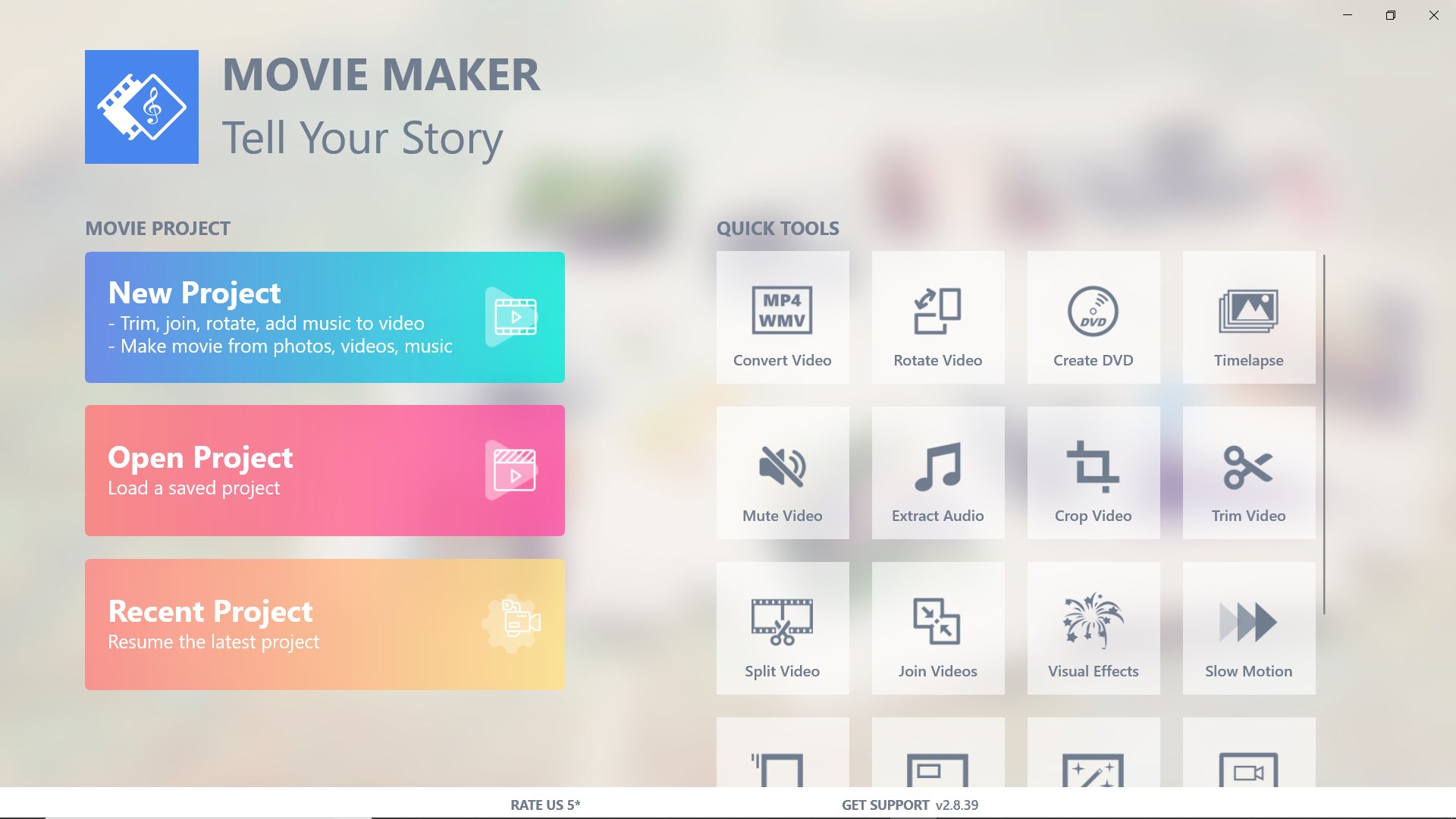Open the Convert Video tool
Image resolution: width=1456 pixels, height=819 pixels.
(783, 317)
